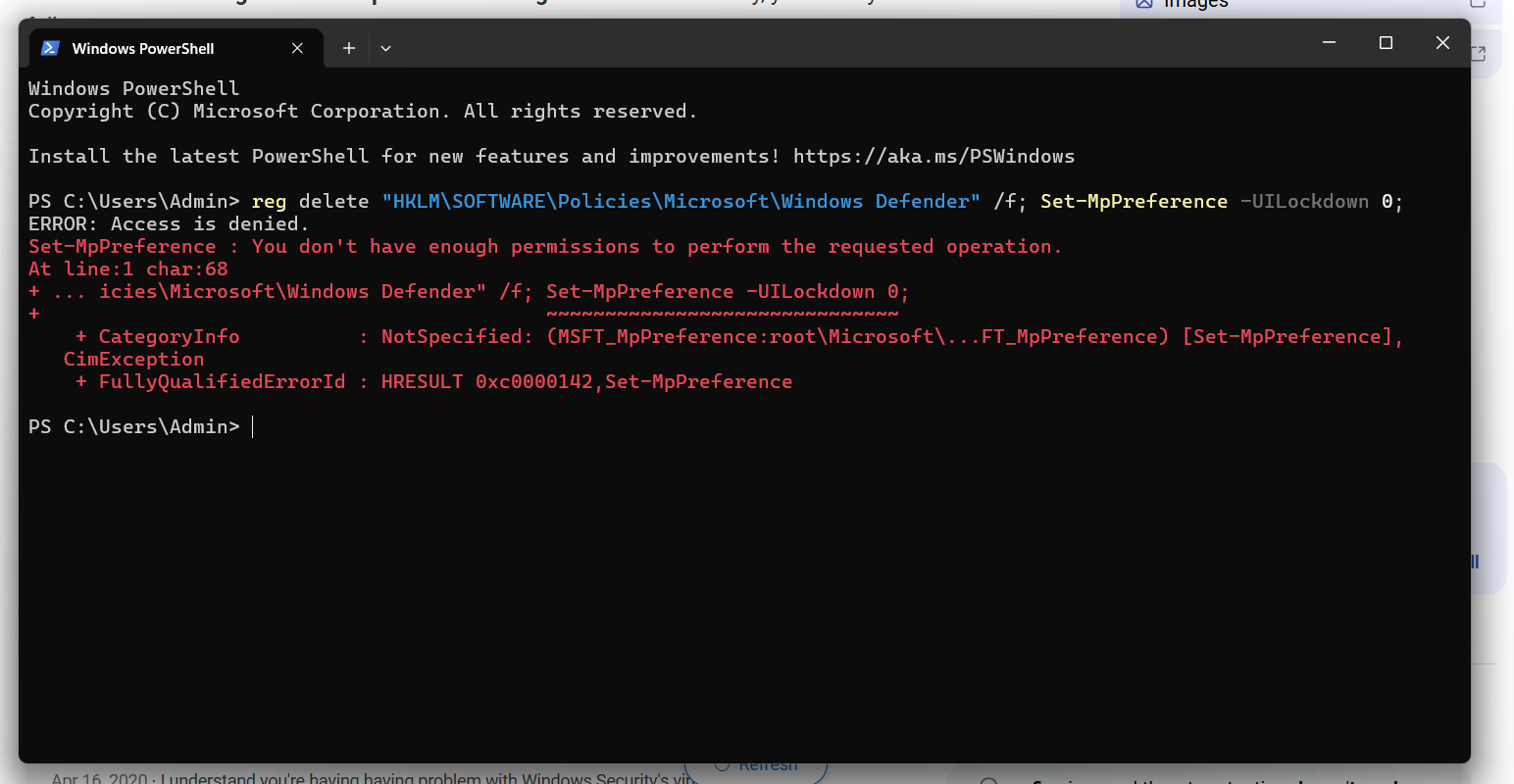The height and width of the screenshot is (784, 1514).
Task: Open the https://aka.ms/PSWindows link
Action: tap(934, 157)
